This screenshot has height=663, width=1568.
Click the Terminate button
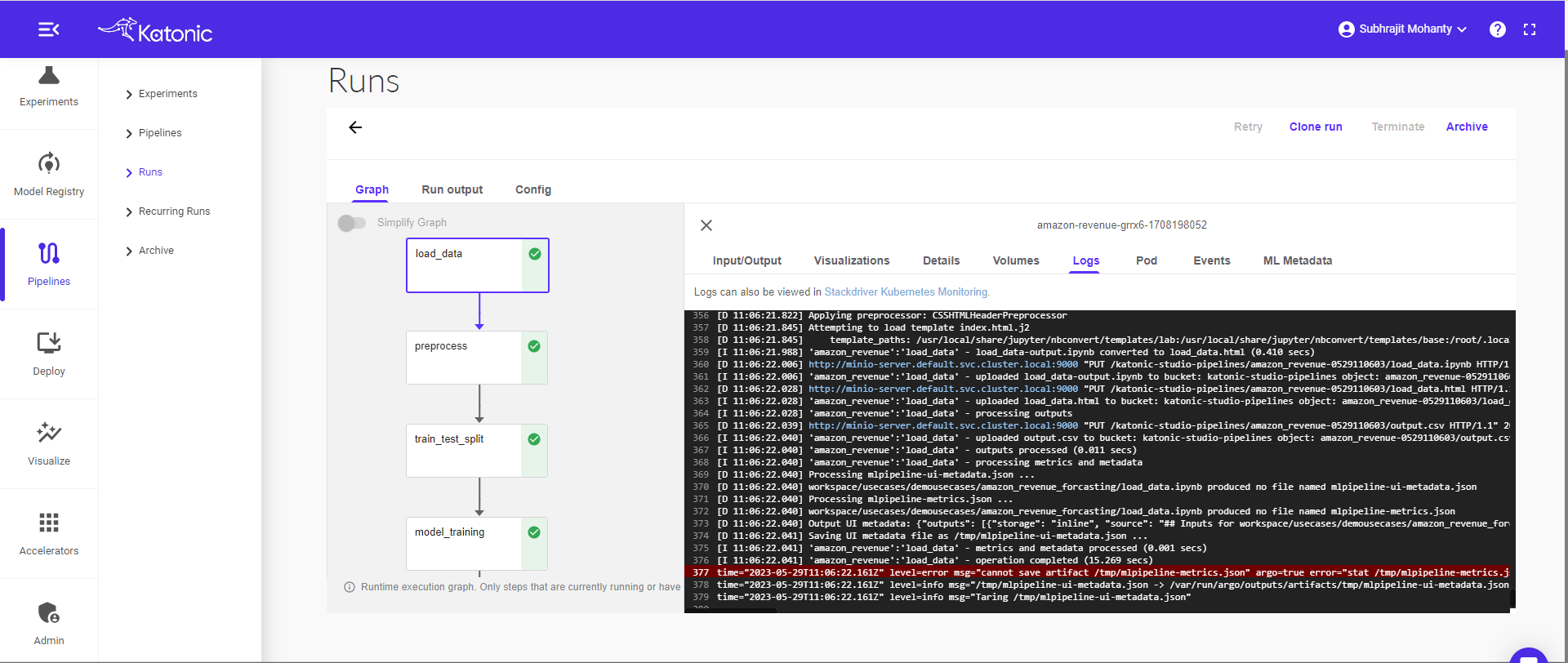pos(1397,127)
